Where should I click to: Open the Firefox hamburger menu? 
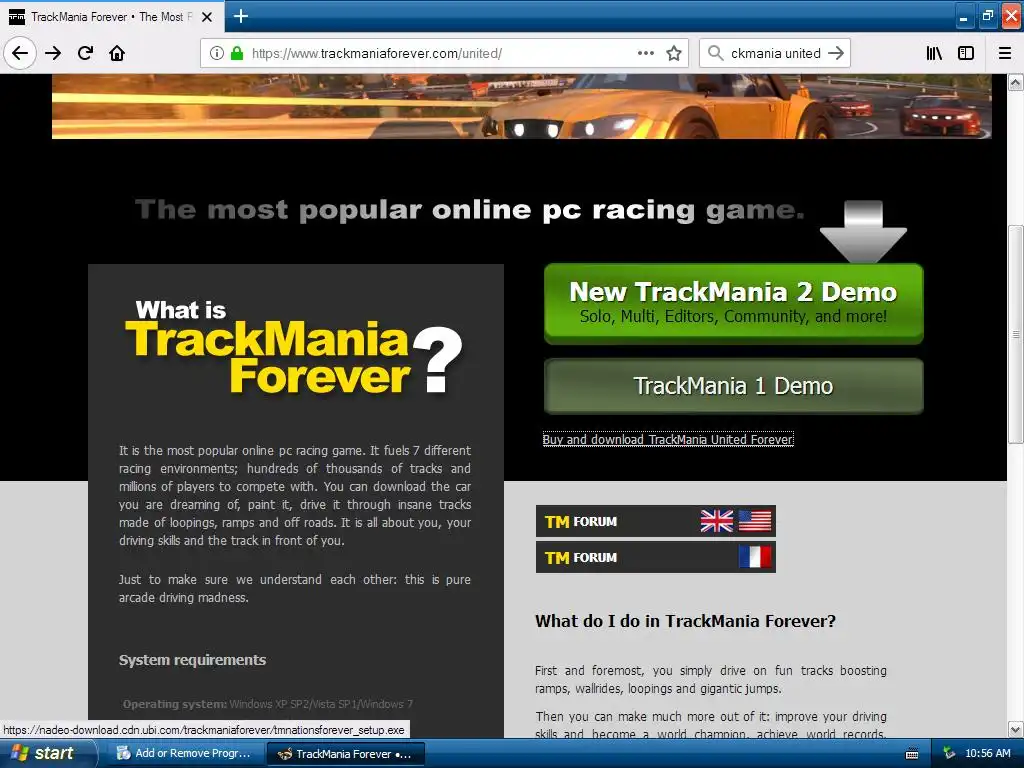coord(1005,53)
